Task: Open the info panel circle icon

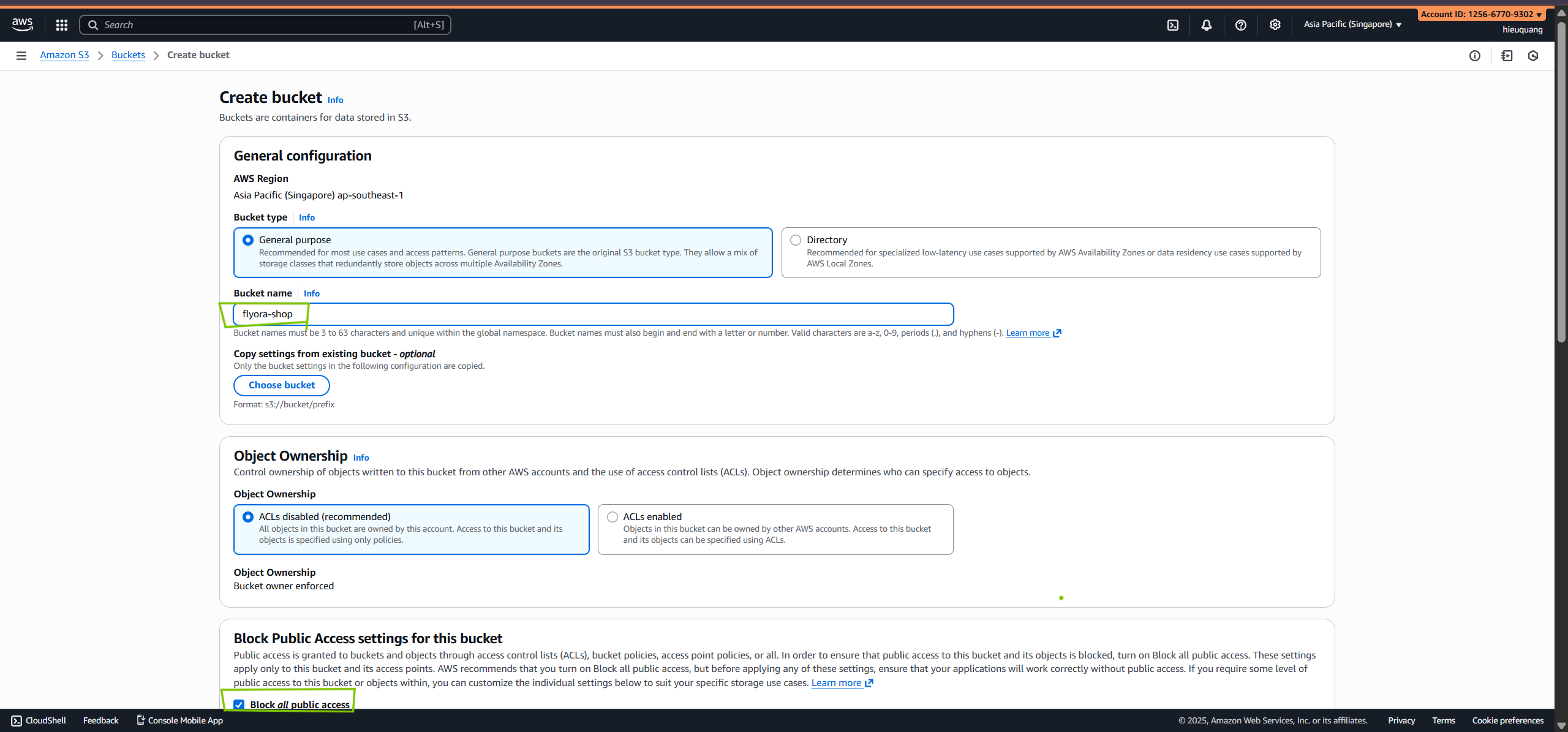Action: (1475, 56)
